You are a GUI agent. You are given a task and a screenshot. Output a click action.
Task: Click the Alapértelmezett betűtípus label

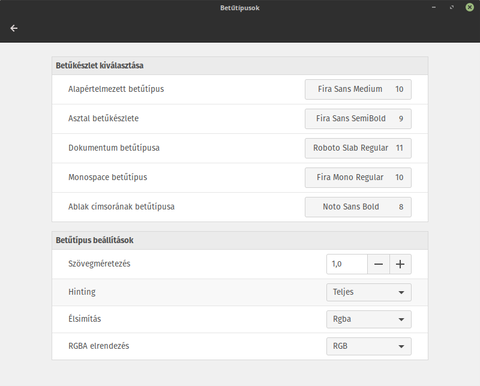pyautogui.click(x=116, y=89)
